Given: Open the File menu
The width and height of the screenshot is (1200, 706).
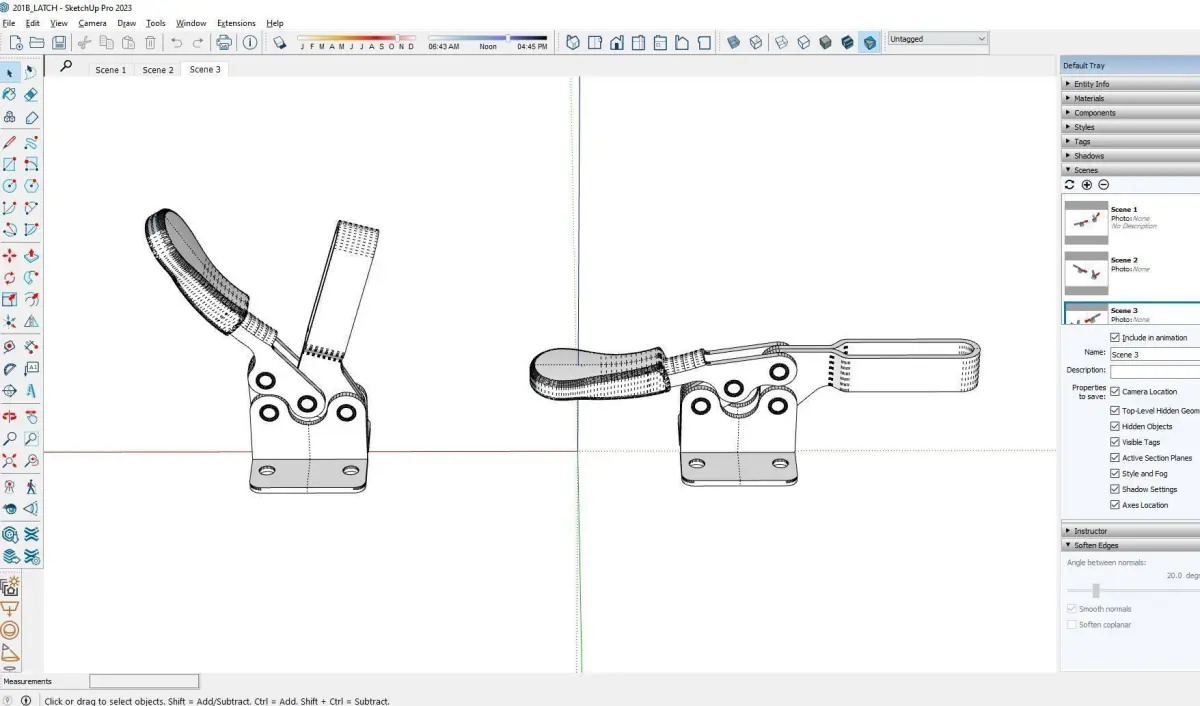Looking at the screenshot, I should 9,23.
